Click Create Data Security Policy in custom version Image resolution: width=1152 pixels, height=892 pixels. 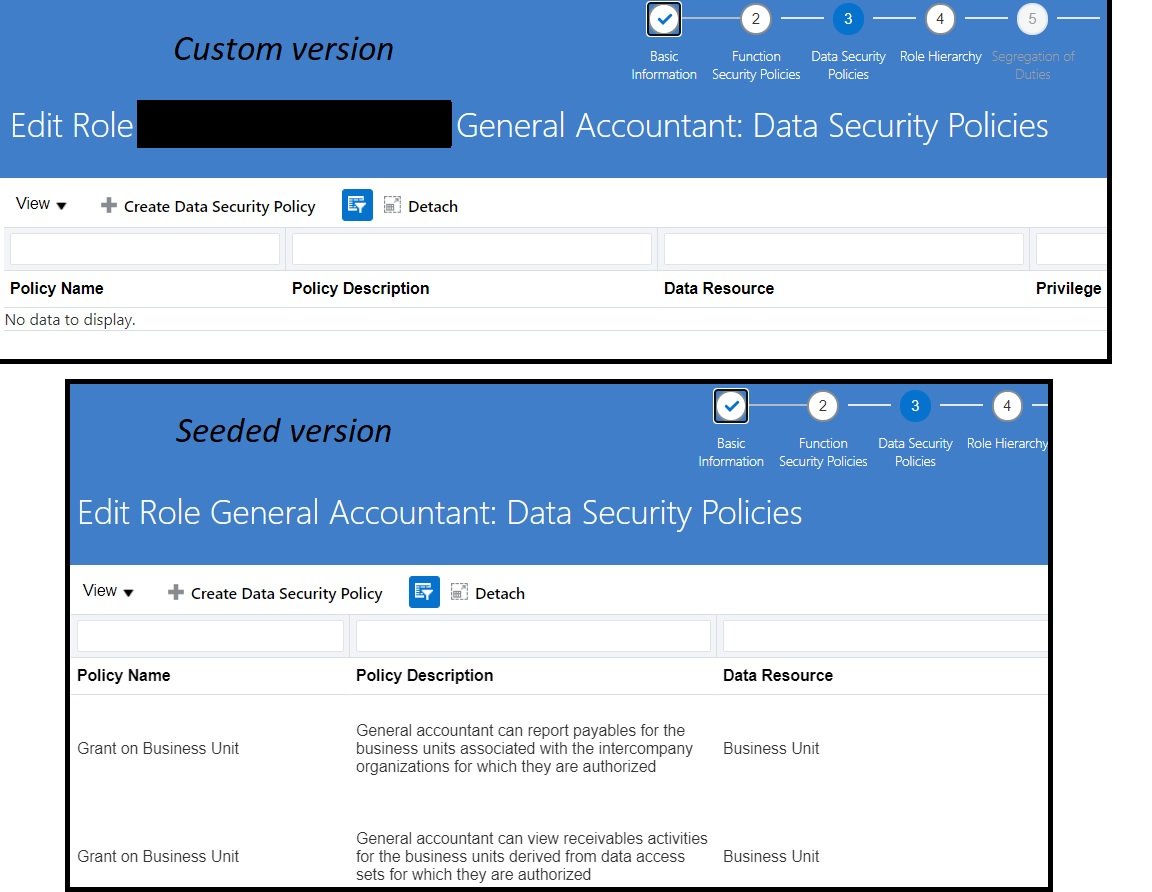[220, 206]
